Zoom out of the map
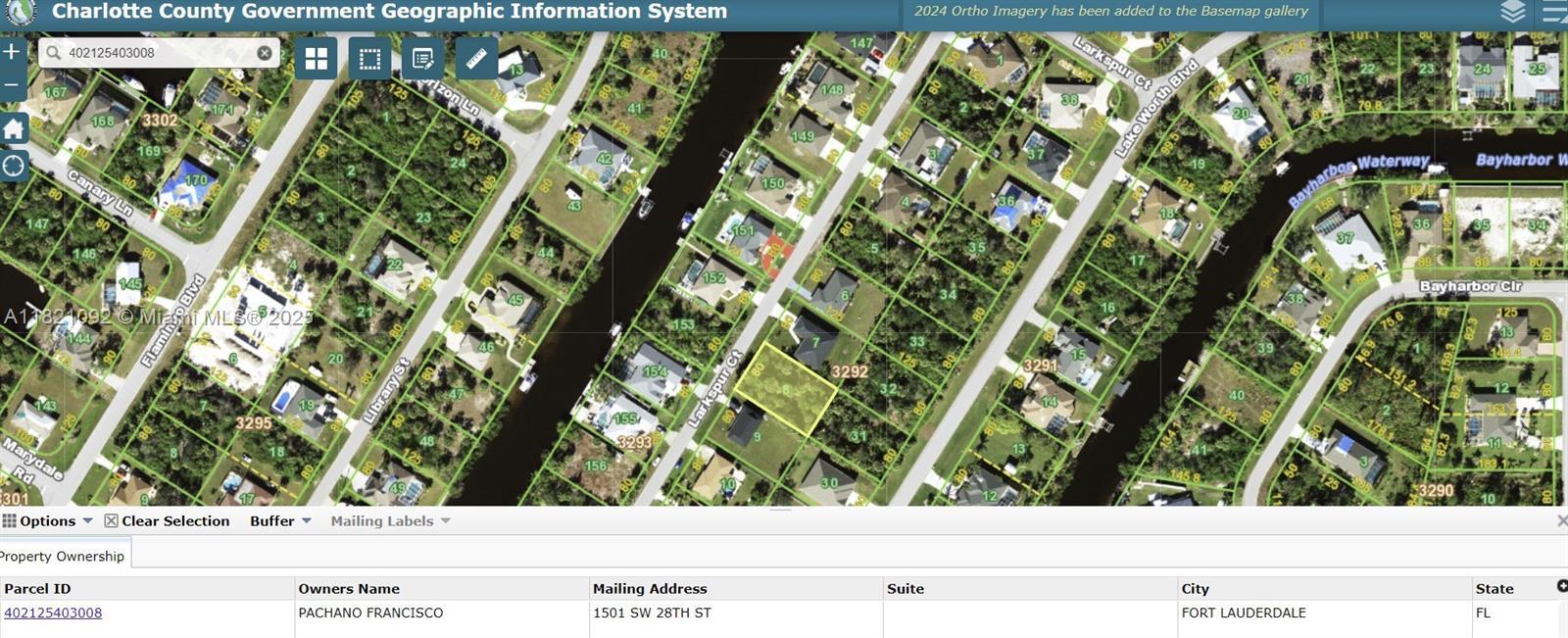This screenshot has width=1568, height=638. (12, 86)
